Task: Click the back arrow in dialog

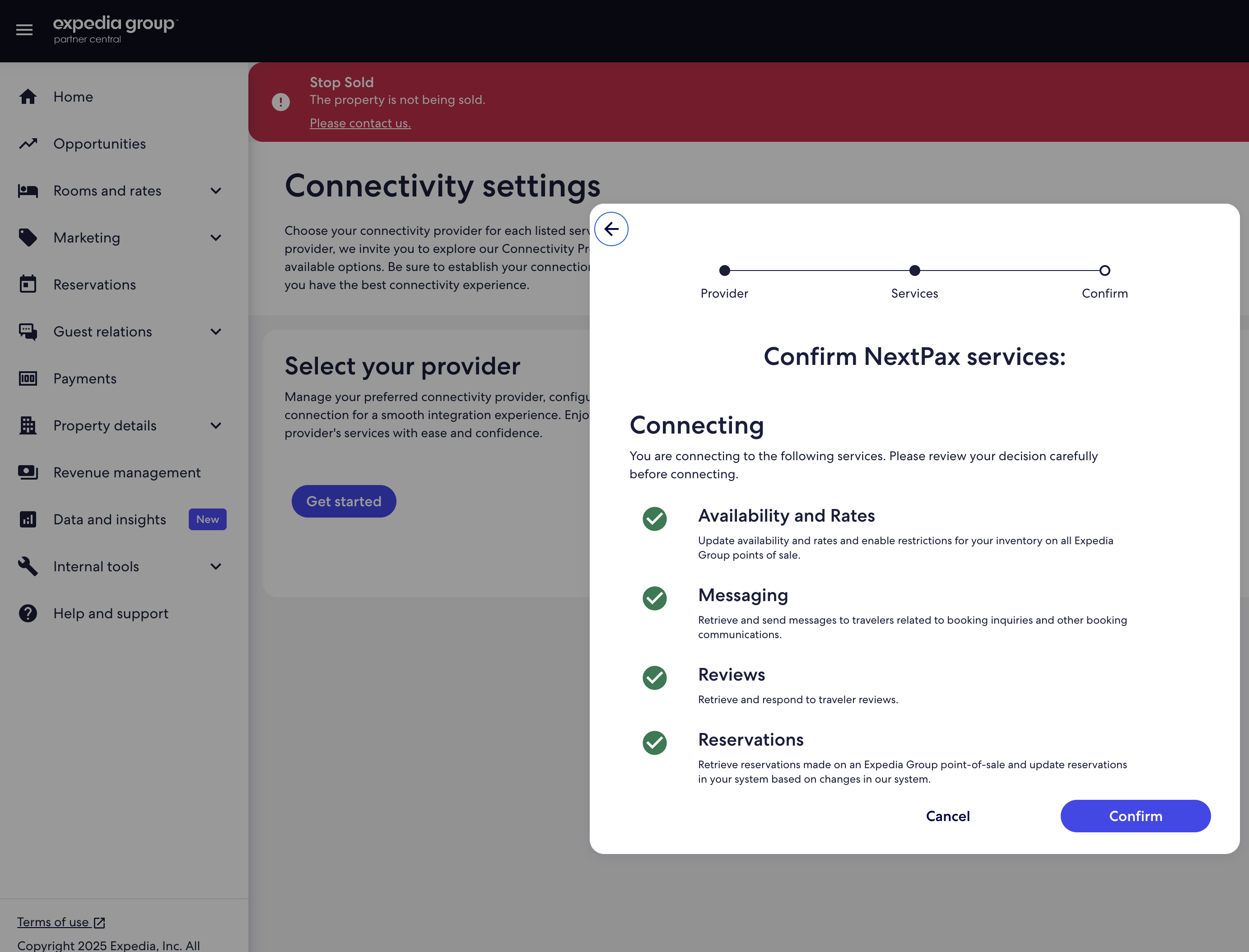Action: pos(611,229)
